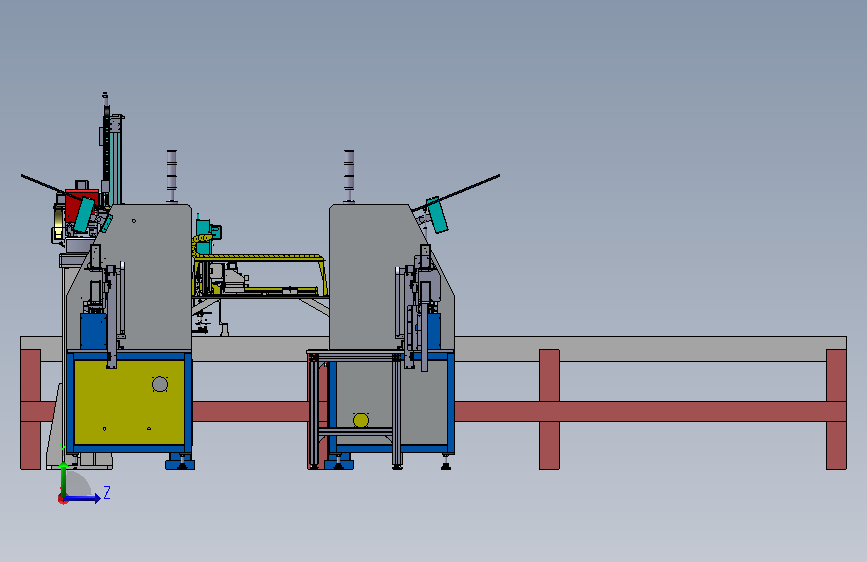The image size is (867, 562).
Task: Click the blue Z axis arrow of the triad
Action: coord(84,498)
